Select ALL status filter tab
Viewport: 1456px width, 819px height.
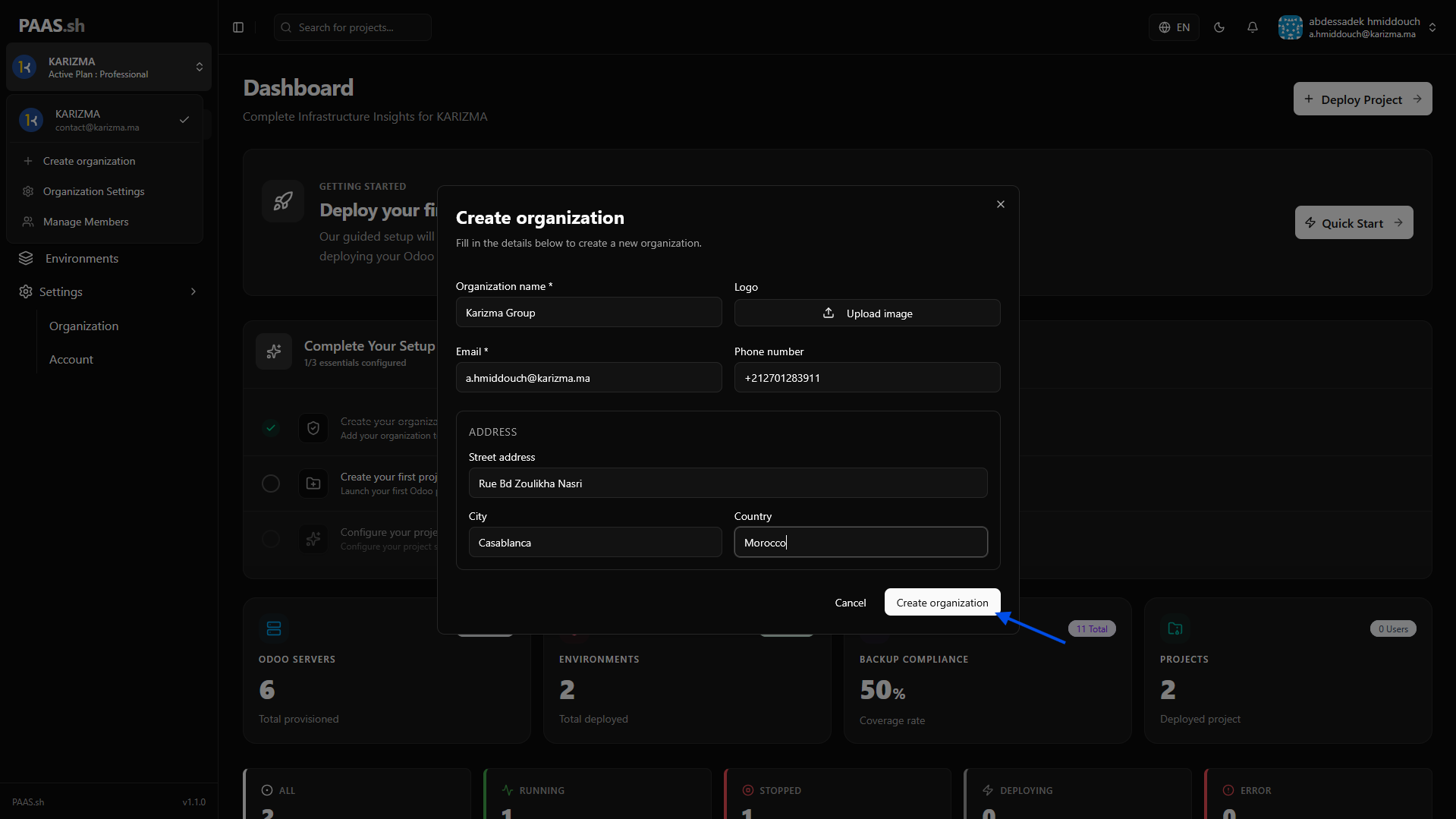pos(357,793)
